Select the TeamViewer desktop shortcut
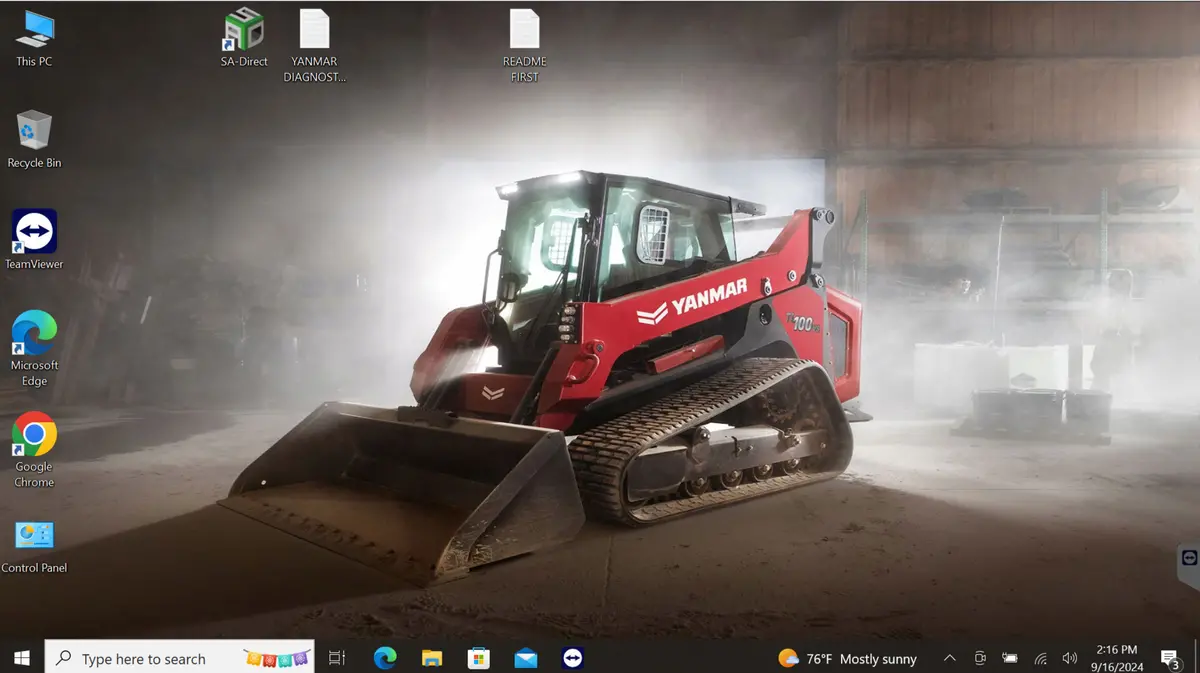This screenshot has height=673, width=1200. pyautogui.click(x=34, y=240)
